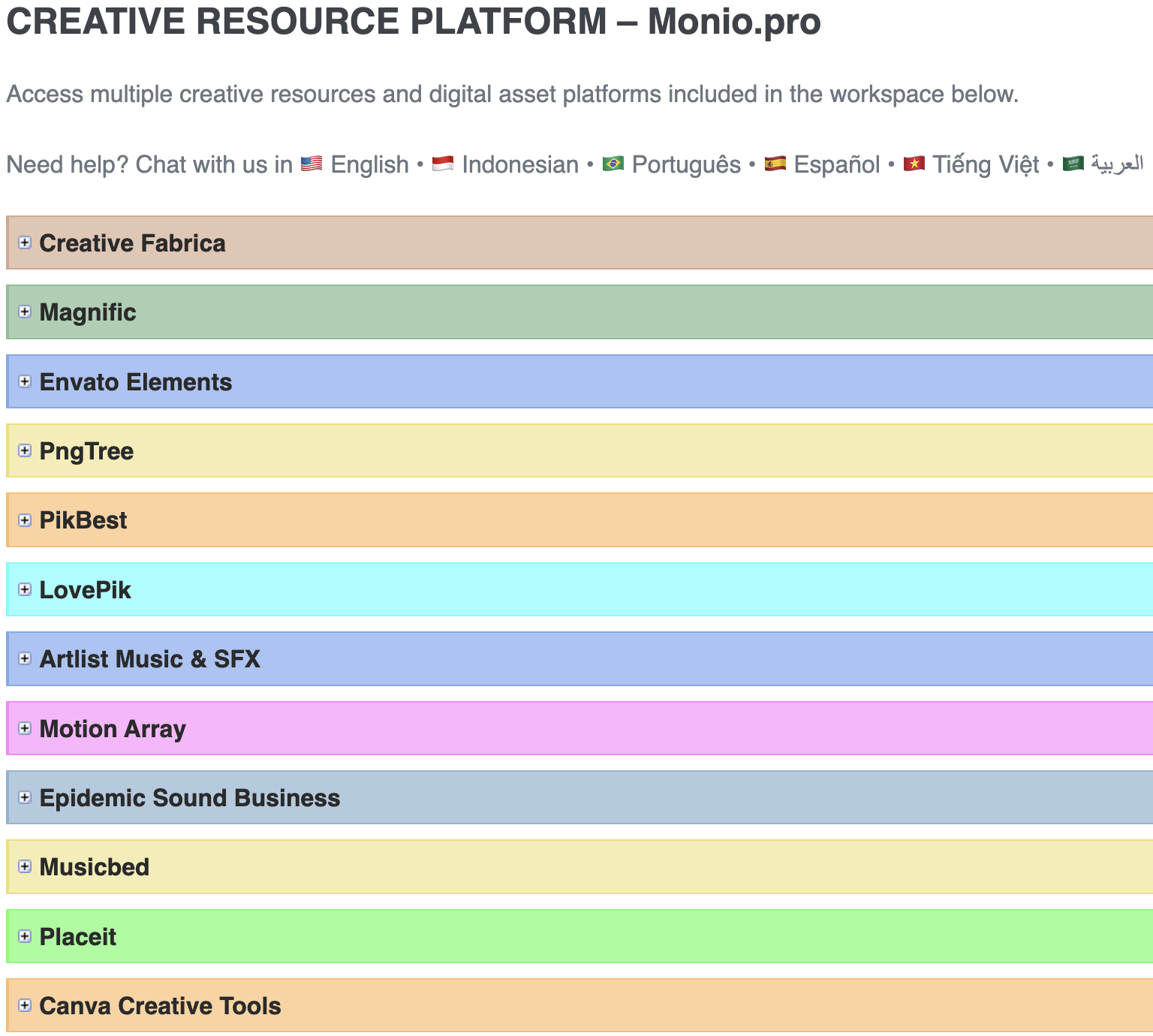Open the Creative Fabrica section title
The width and height of the screenshot is (1153, 1036).
click(x=132, y=243)
